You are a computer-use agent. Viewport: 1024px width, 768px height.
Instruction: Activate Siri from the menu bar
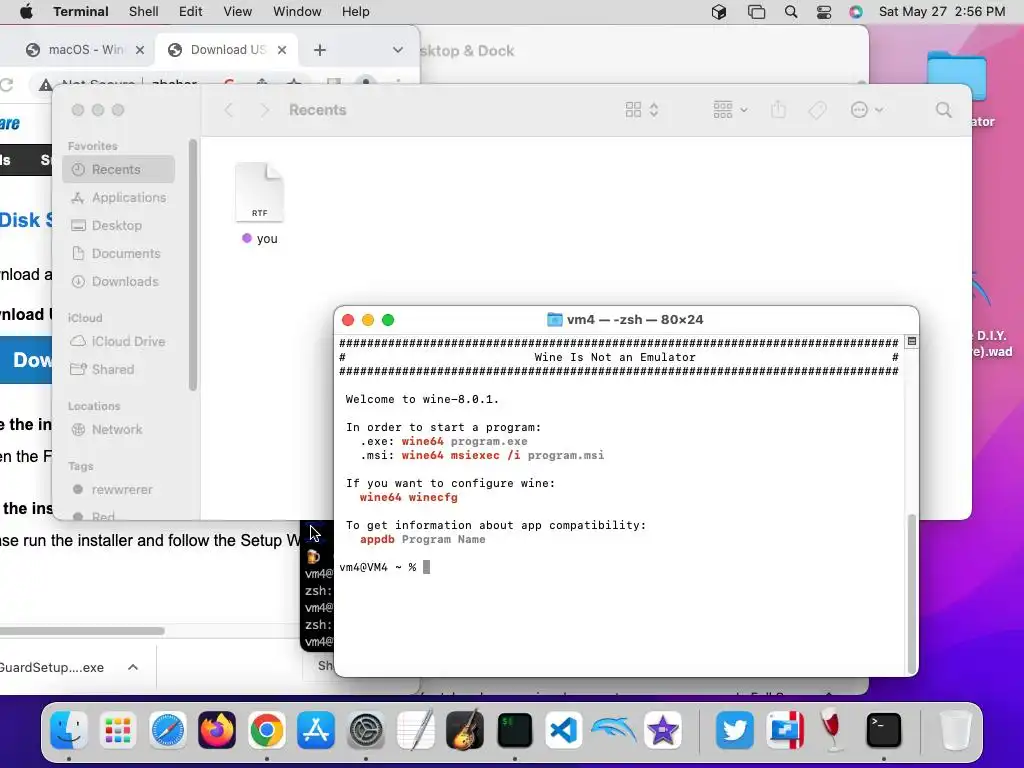tap(856, 12)
